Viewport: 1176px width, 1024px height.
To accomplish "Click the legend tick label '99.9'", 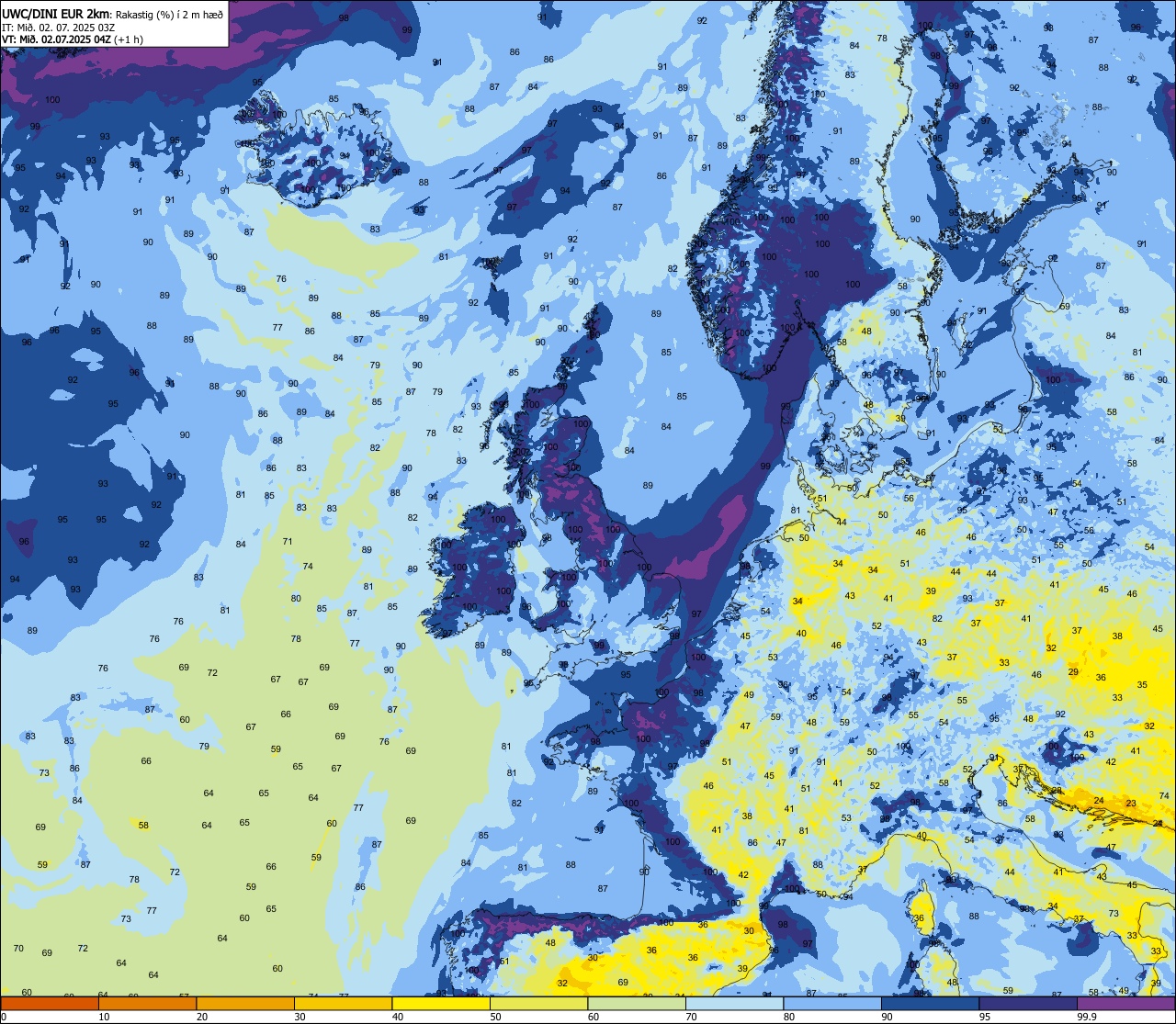I will (x=1087, y=1017).
